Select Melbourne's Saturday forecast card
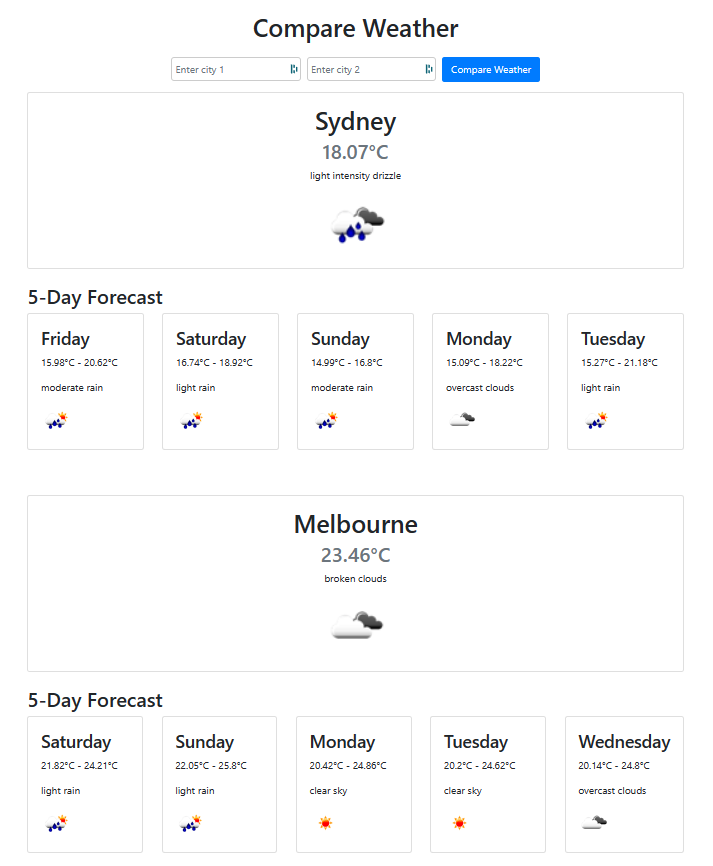The width and height of the screenshot is (713, 866). (85, 784)
